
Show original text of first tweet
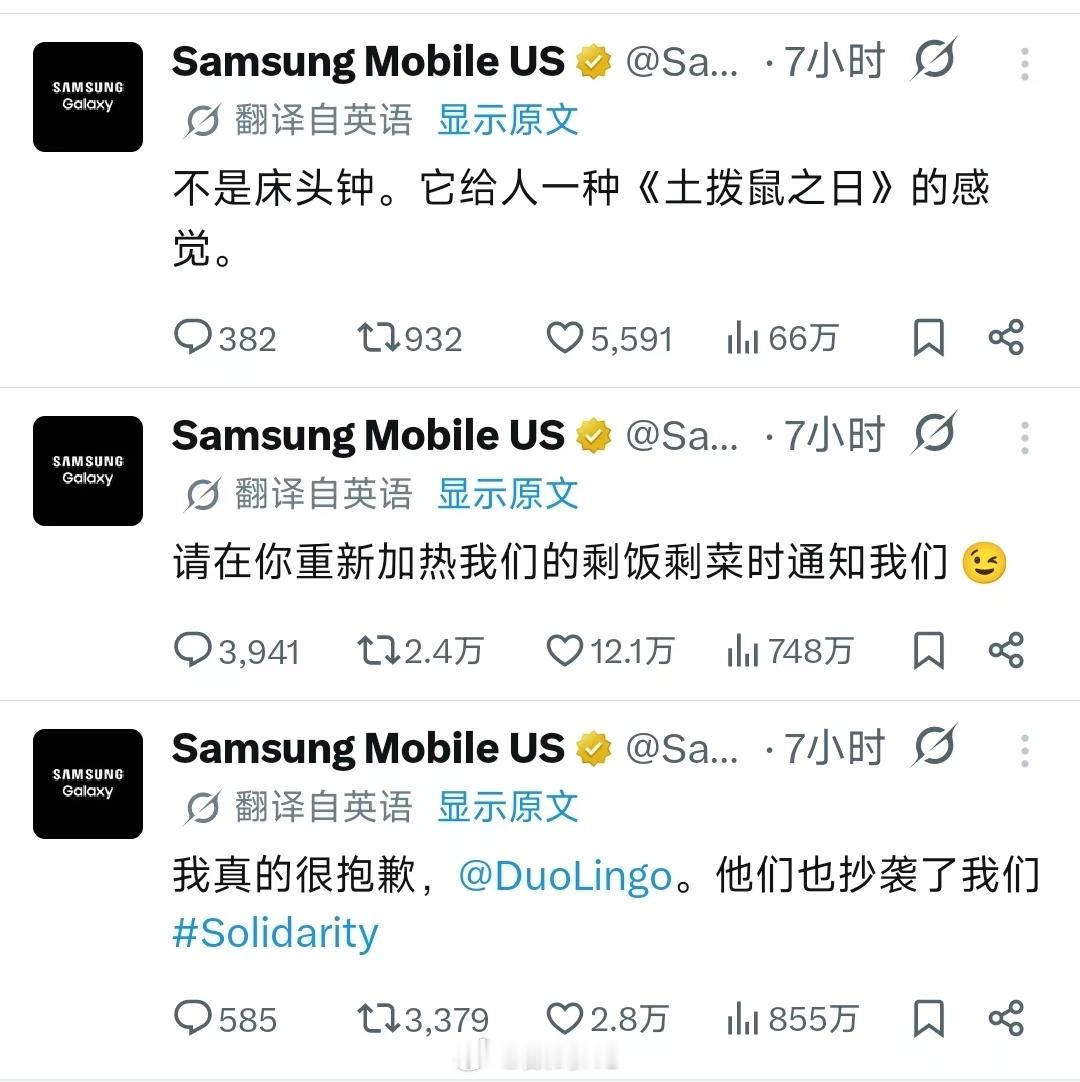[x=508, y=120]
